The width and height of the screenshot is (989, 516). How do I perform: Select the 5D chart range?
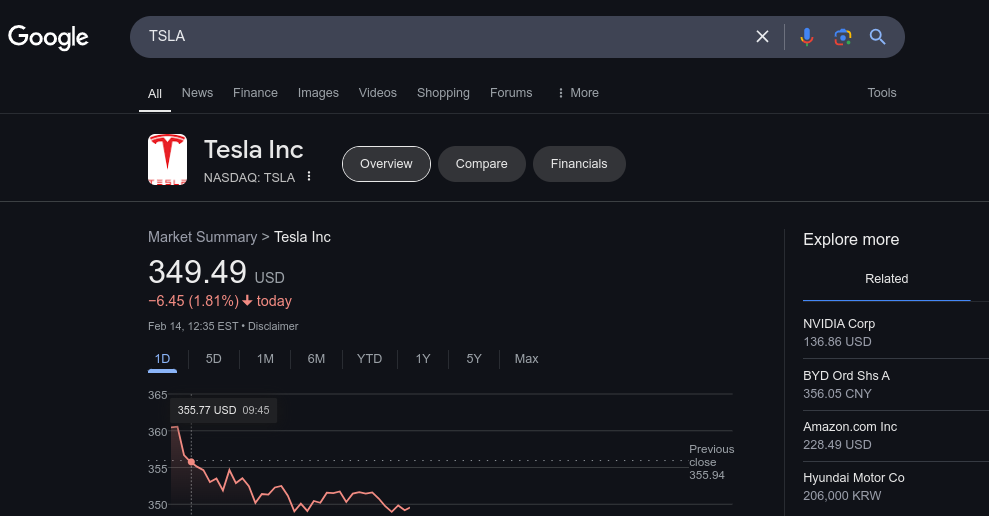(214, 359)
